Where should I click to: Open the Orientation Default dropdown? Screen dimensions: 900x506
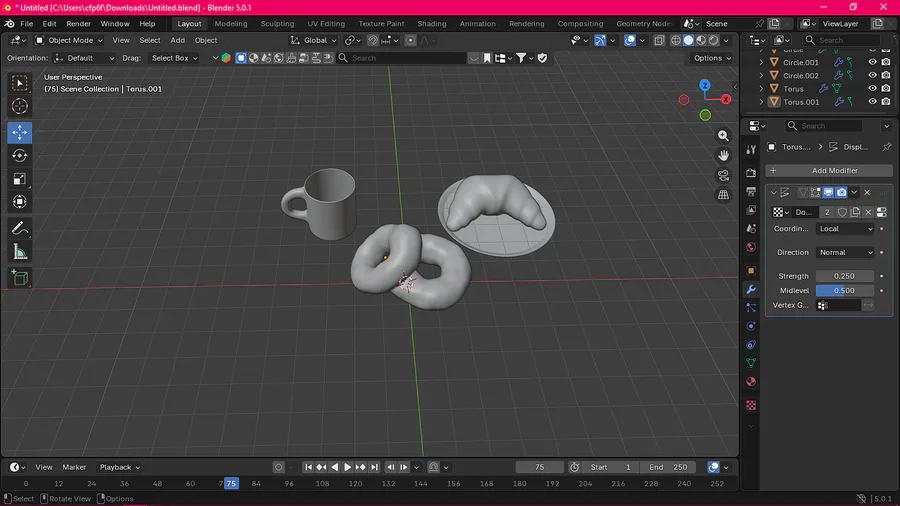point(84,58)
